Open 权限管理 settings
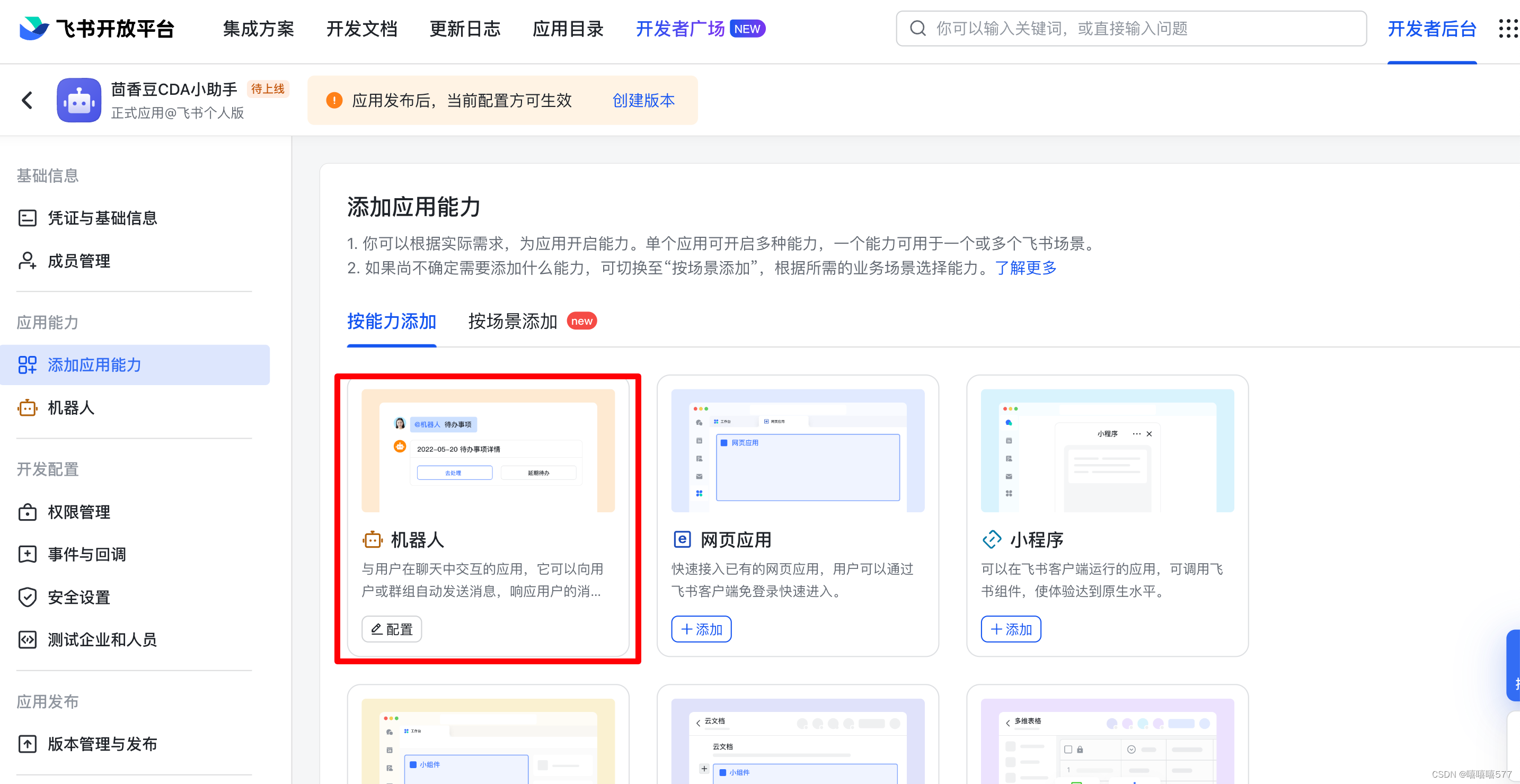 (78, 512)
